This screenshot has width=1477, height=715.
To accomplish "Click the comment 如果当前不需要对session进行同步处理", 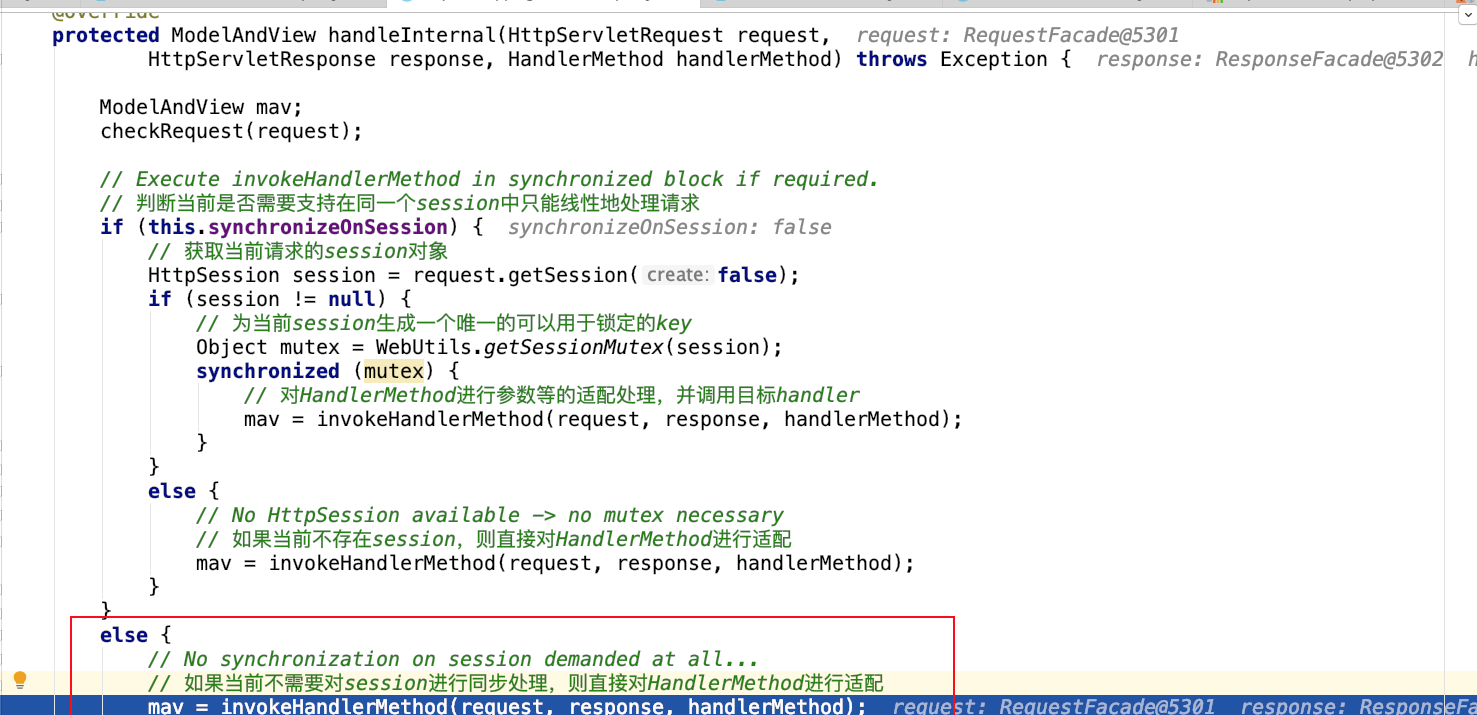I will tap(516, 683).
